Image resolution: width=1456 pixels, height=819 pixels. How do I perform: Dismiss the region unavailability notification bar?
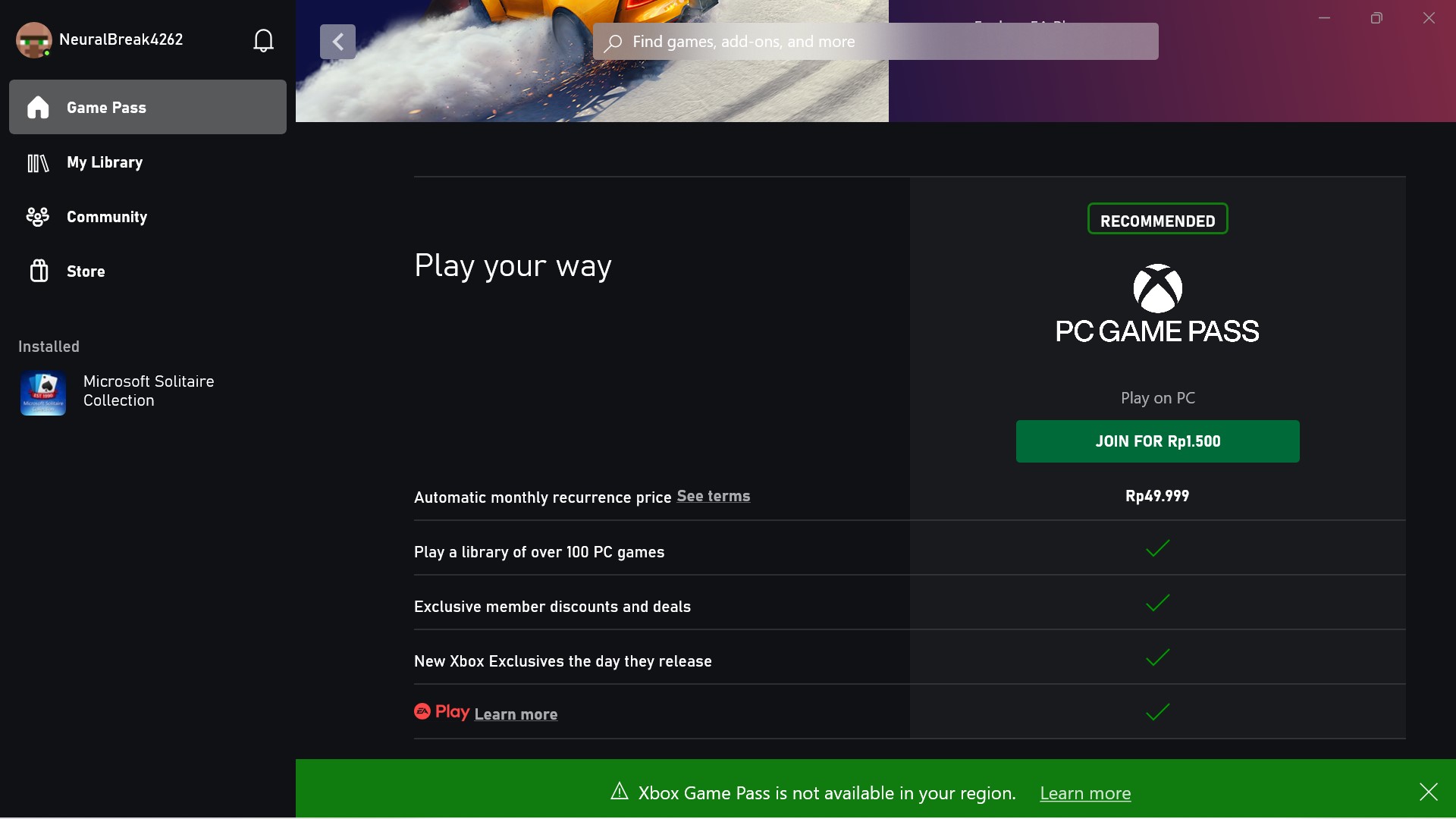[x=1429, y=791]
